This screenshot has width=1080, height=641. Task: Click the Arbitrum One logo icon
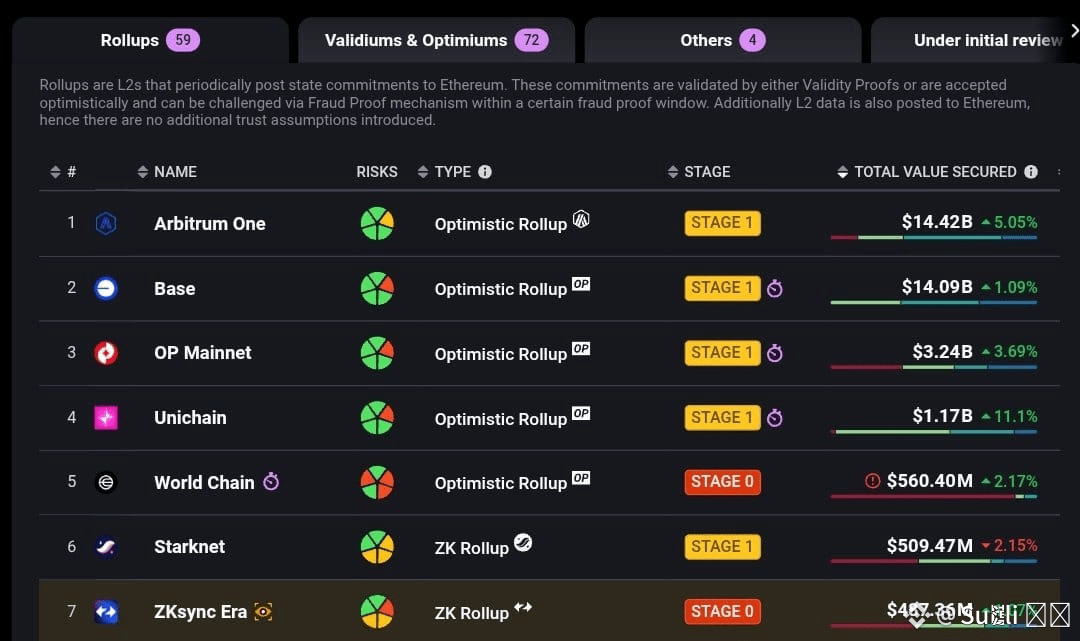click(x=105, y=223)
